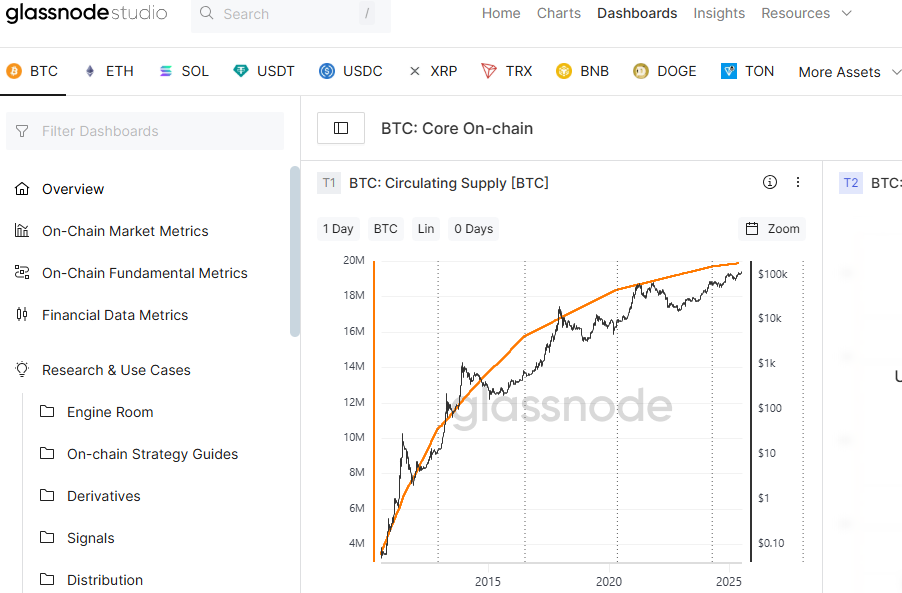Click the Engine Room folder icon

pyautogui.click(x=47, y=411)
